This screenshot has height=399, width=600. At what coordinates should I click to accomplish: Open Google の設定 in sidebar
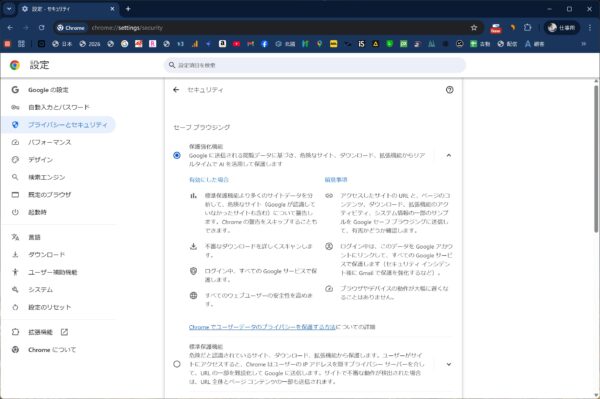(48, 90)
